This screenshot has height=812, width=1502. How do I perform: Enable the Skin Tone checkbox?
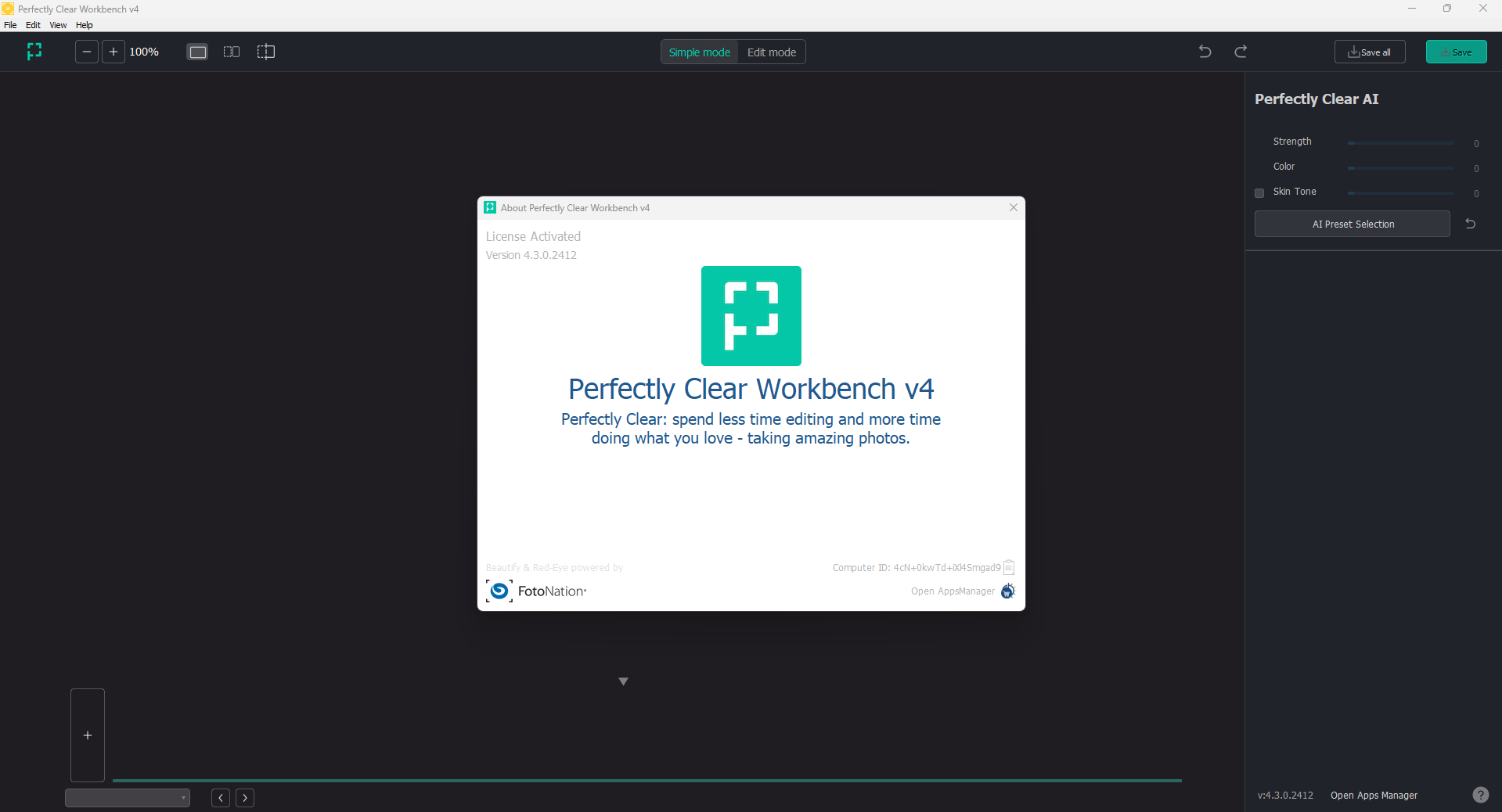(x=1259, y=193)
